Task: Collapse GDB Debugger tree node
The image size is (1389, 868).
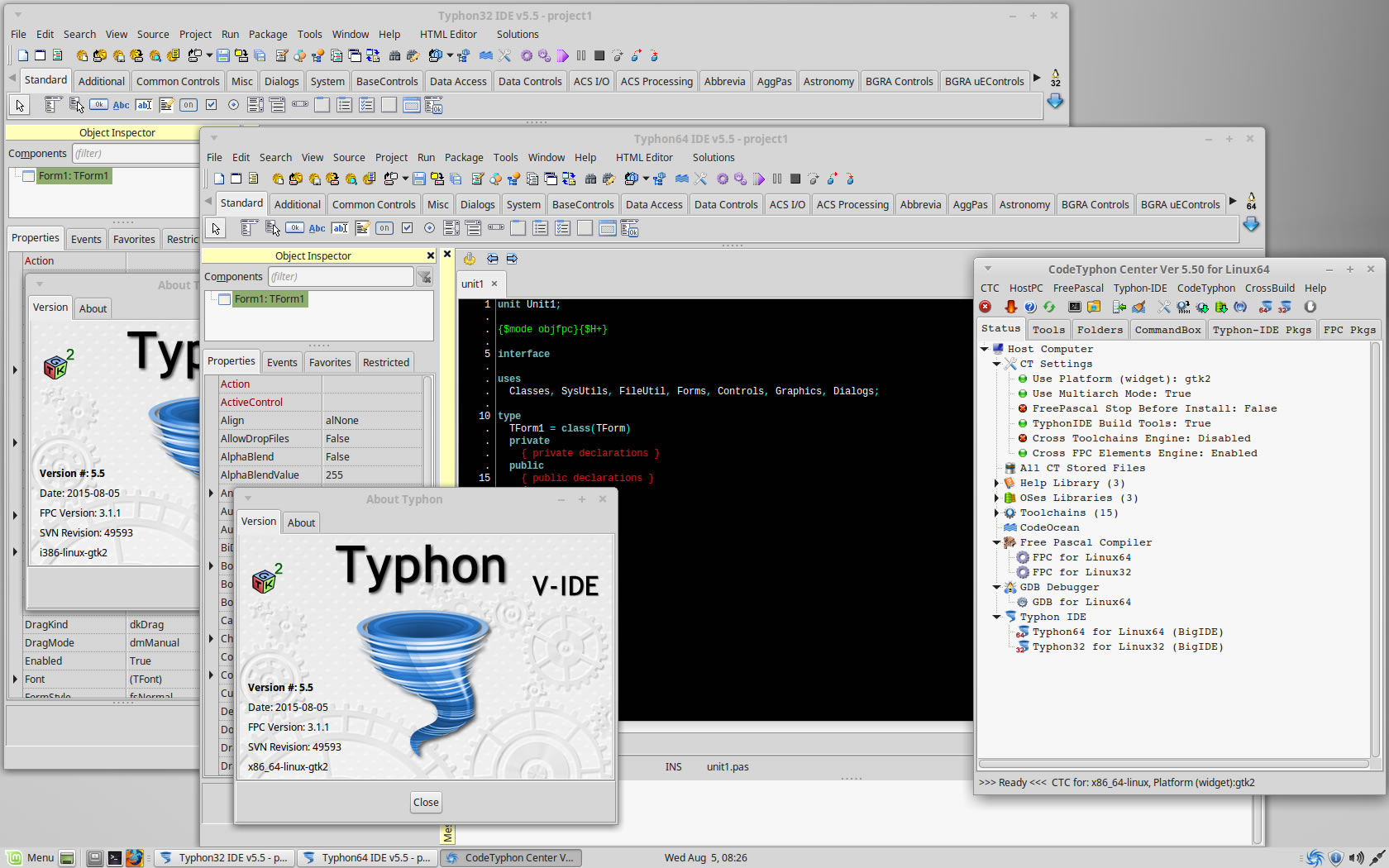Action: point(997,587)
